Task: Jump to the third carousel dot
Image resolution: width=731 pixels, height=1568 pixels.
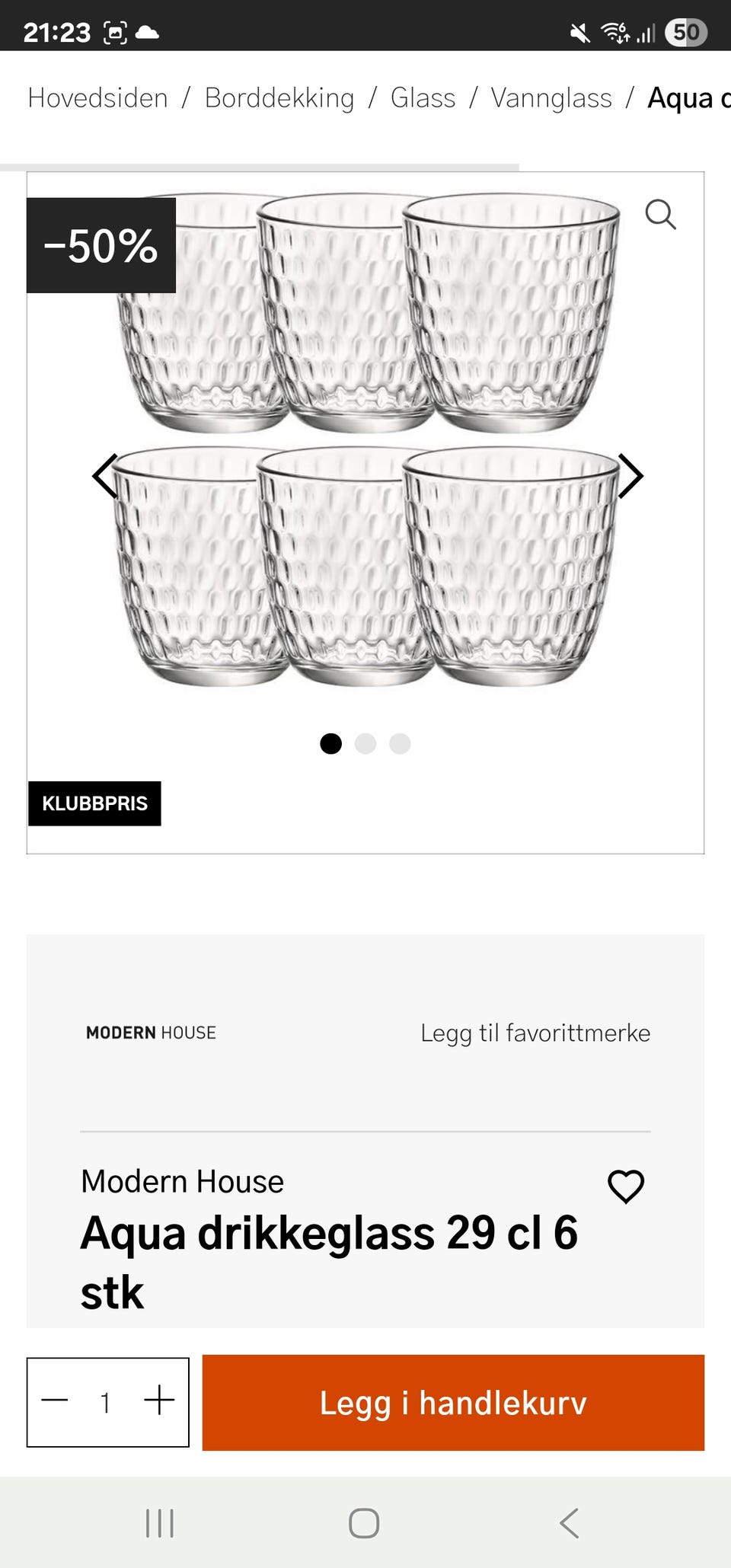Action: (x=400, y=743)
